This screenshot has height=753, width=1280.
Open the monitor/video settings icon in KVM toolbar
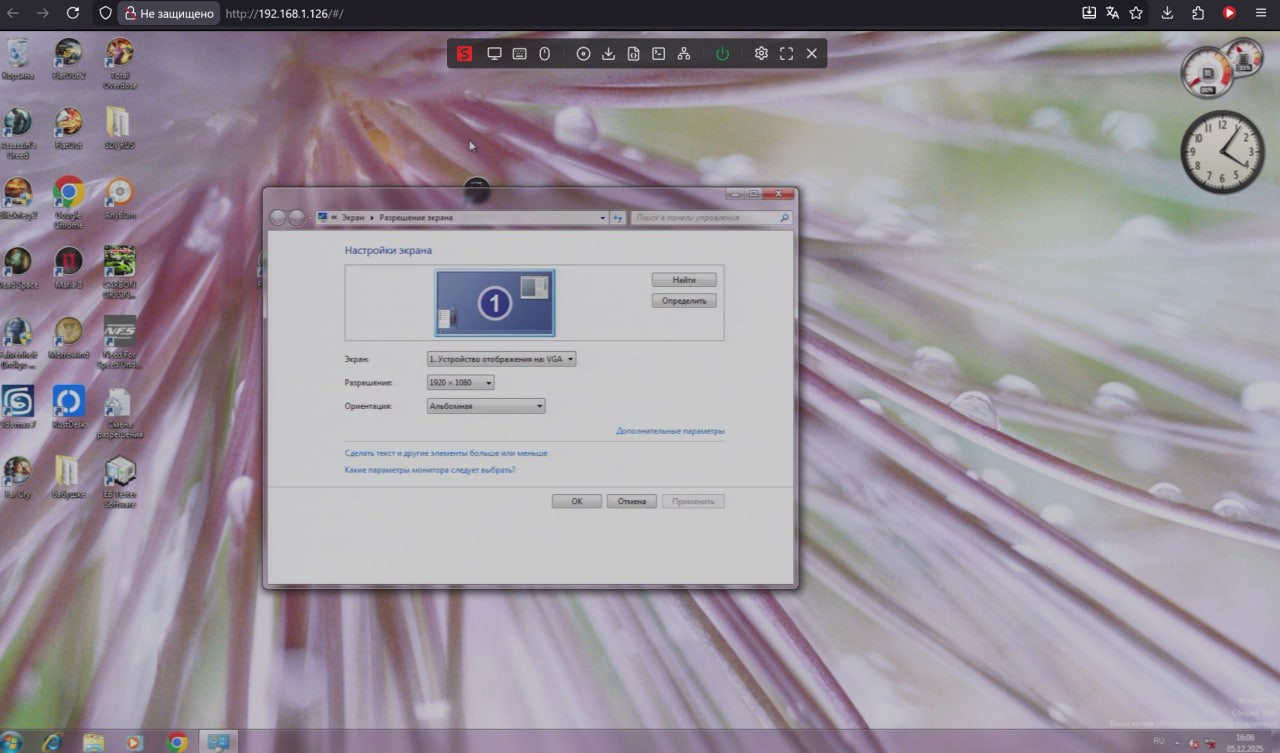[494, 54]
